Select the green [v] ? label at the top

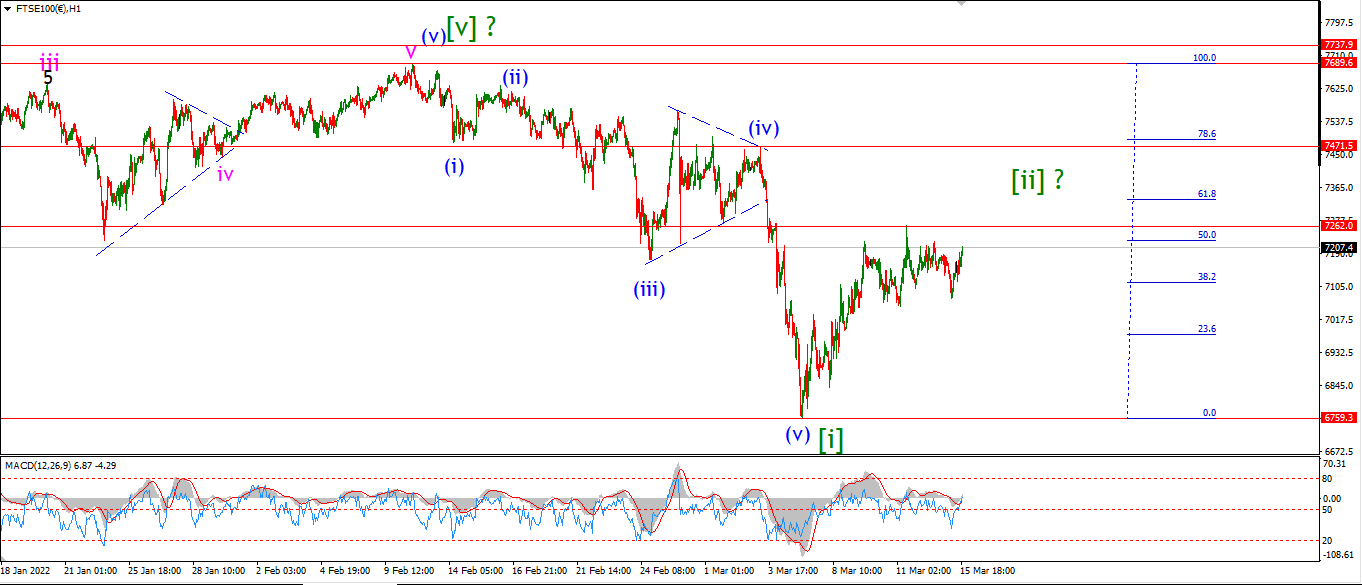[x=472, y=27]
